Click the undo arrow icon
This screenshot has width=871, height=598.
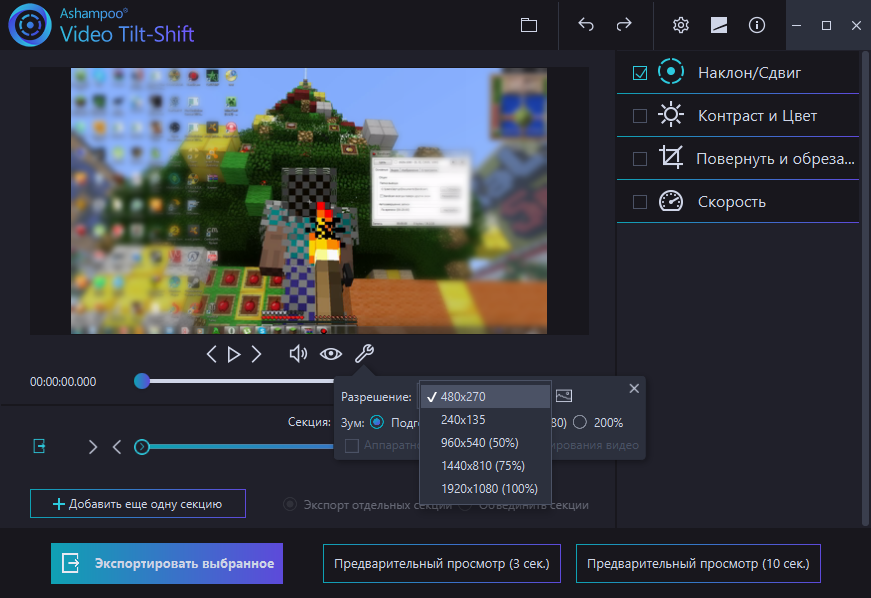pyautogui.click(x=586, y=25)
